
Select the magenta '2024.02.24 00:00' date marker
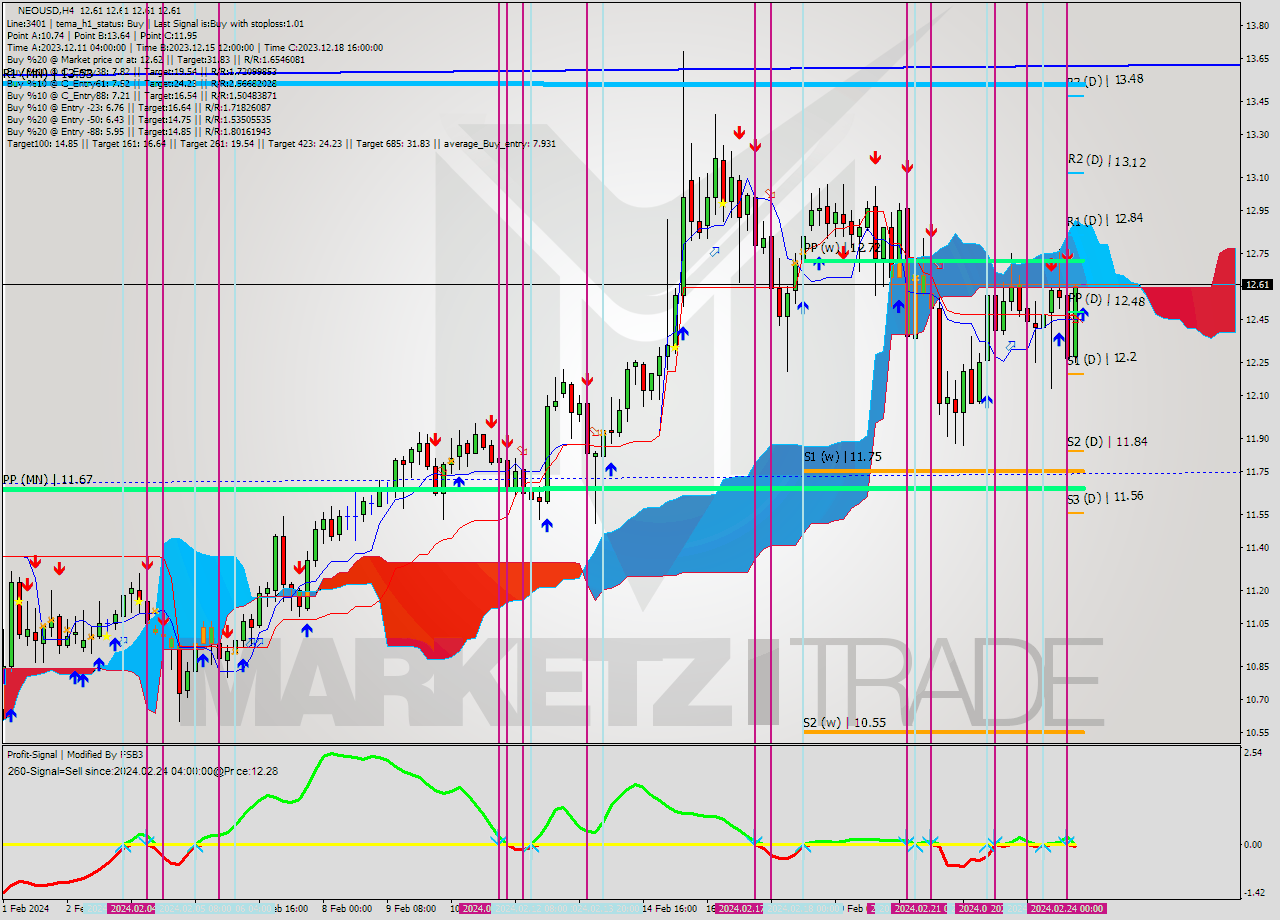1067,909
